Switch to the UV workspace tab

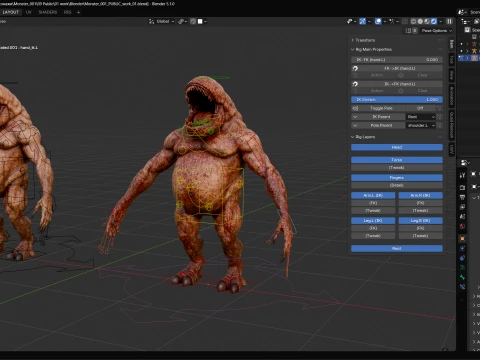(x=29, y=12)
